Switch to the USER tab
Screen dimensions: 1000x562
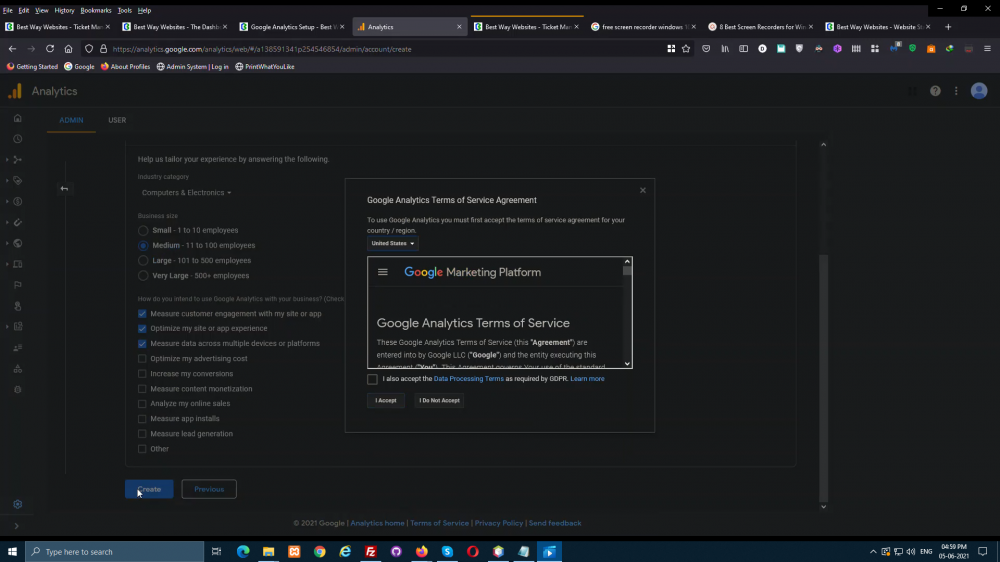pos(117,120)
